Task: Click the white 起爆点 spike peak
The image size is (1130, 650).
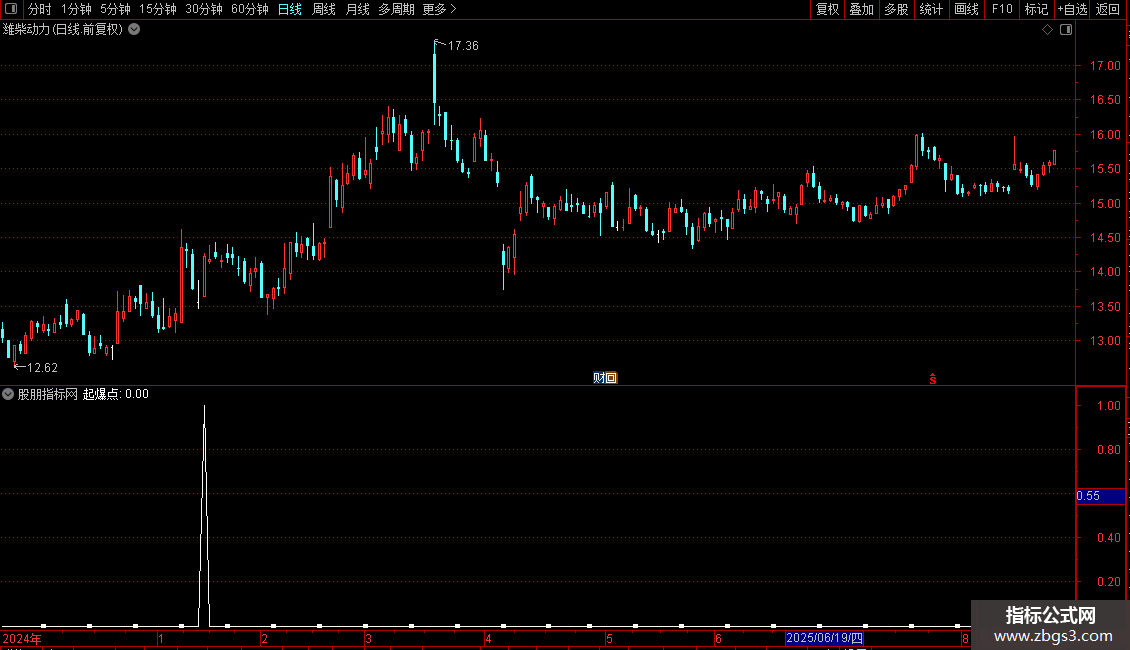Action: [205, 408]
